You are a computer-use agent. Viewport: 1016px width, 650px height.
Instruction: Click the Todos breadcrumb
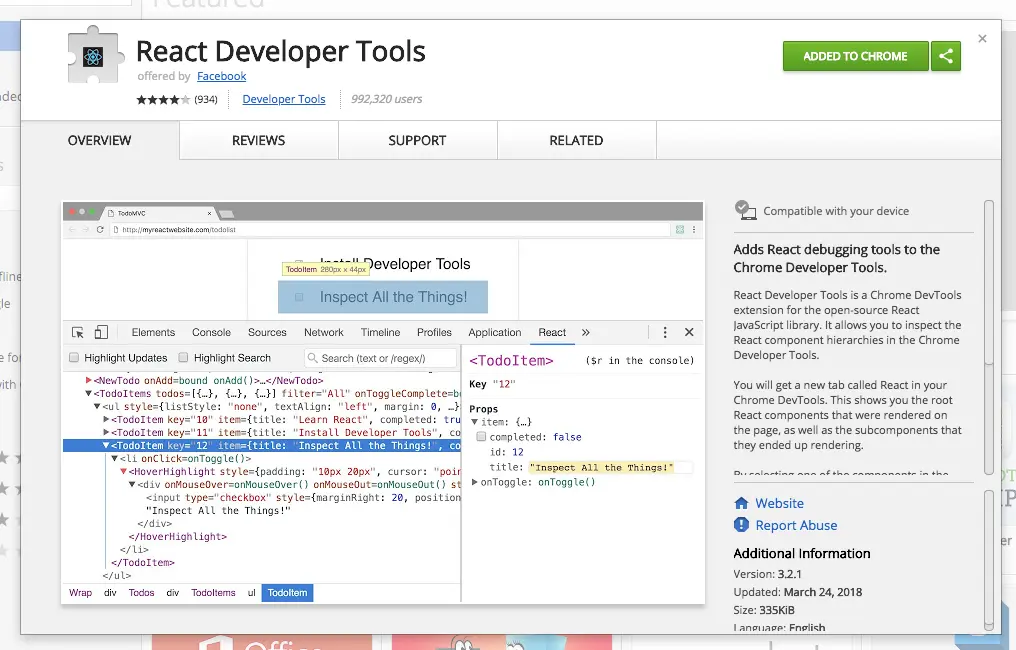(x=141, y=593)
